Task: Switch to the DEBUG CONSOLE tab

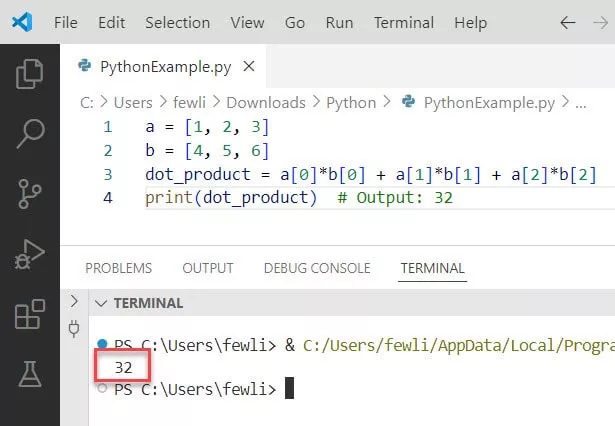Action: pyautogui.click(x=316, y=268)
